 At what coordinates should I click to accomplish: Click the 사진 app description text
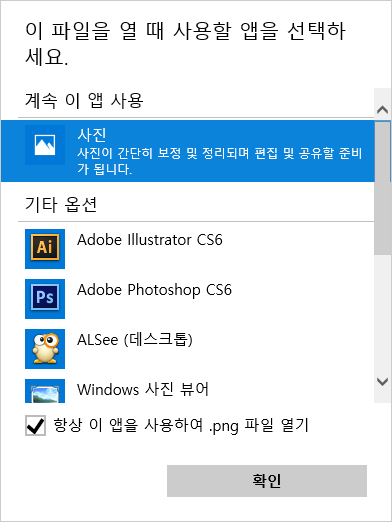pyautogui.click(x=220, y=161)
